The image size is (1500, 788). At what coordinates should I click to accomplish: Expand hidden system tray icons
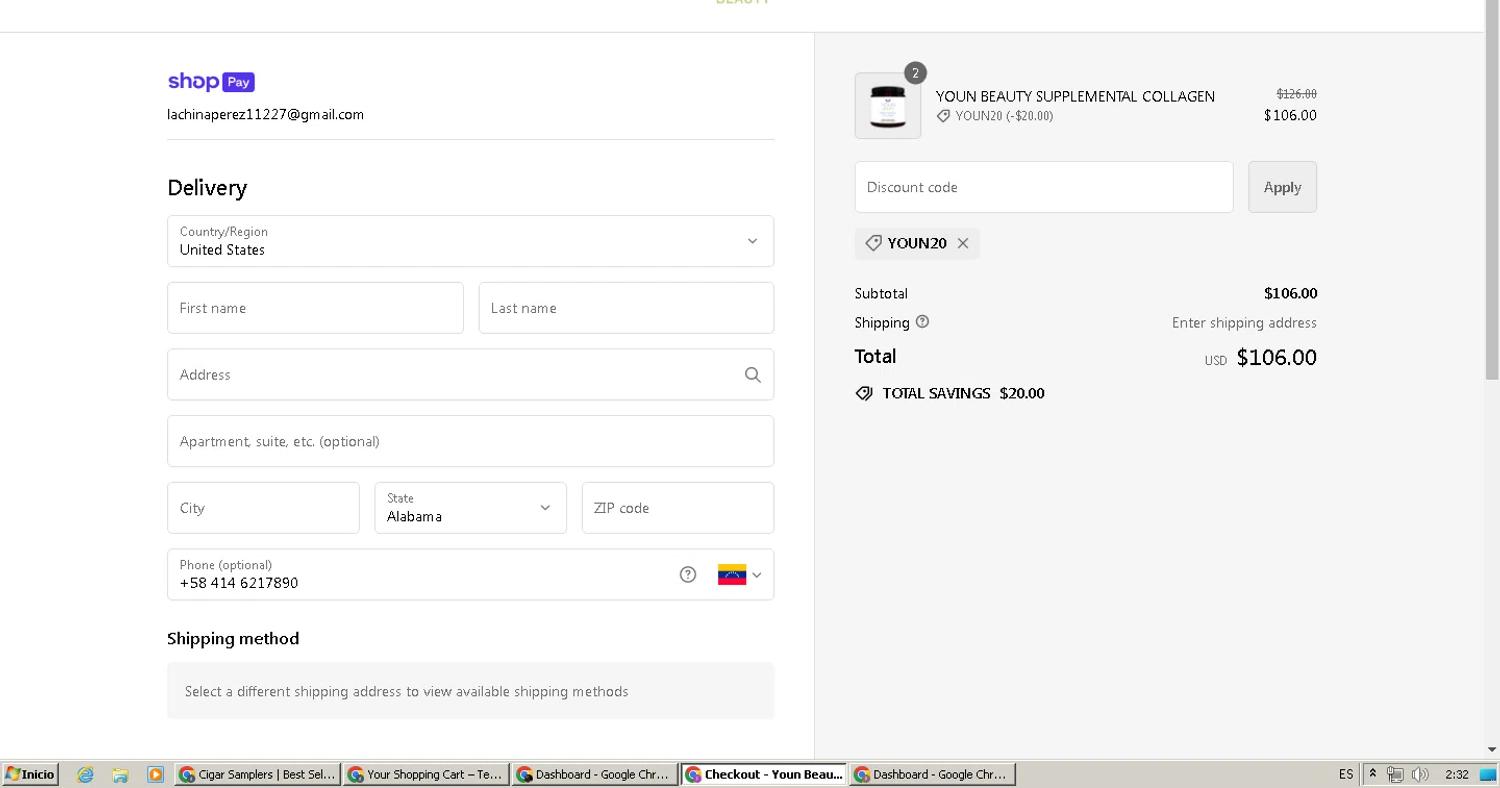coord(1373,774)
